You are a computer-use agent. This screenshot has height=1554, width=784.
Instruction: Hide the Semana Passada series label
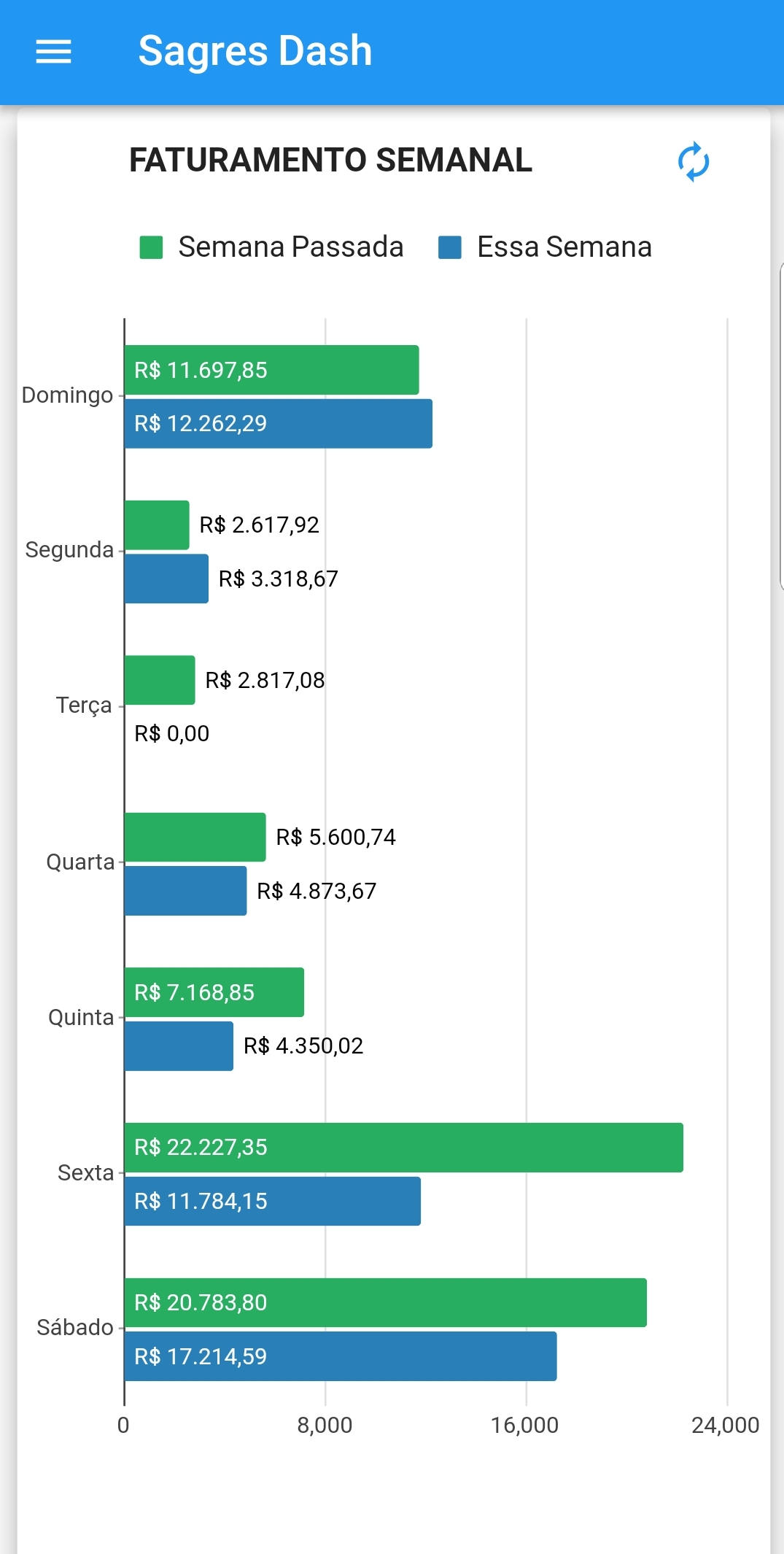click(x=290, y=247)
